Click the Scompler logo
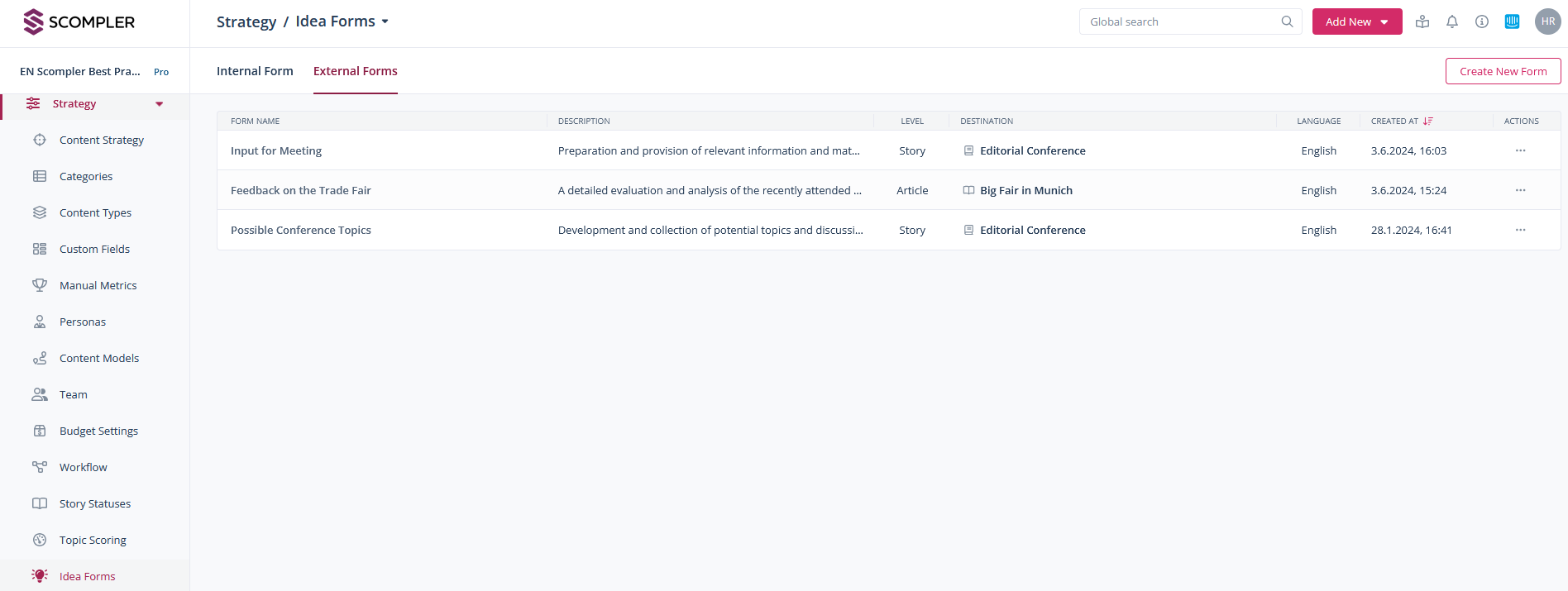This screenshot has width=1568, height=591. (79, 21)
